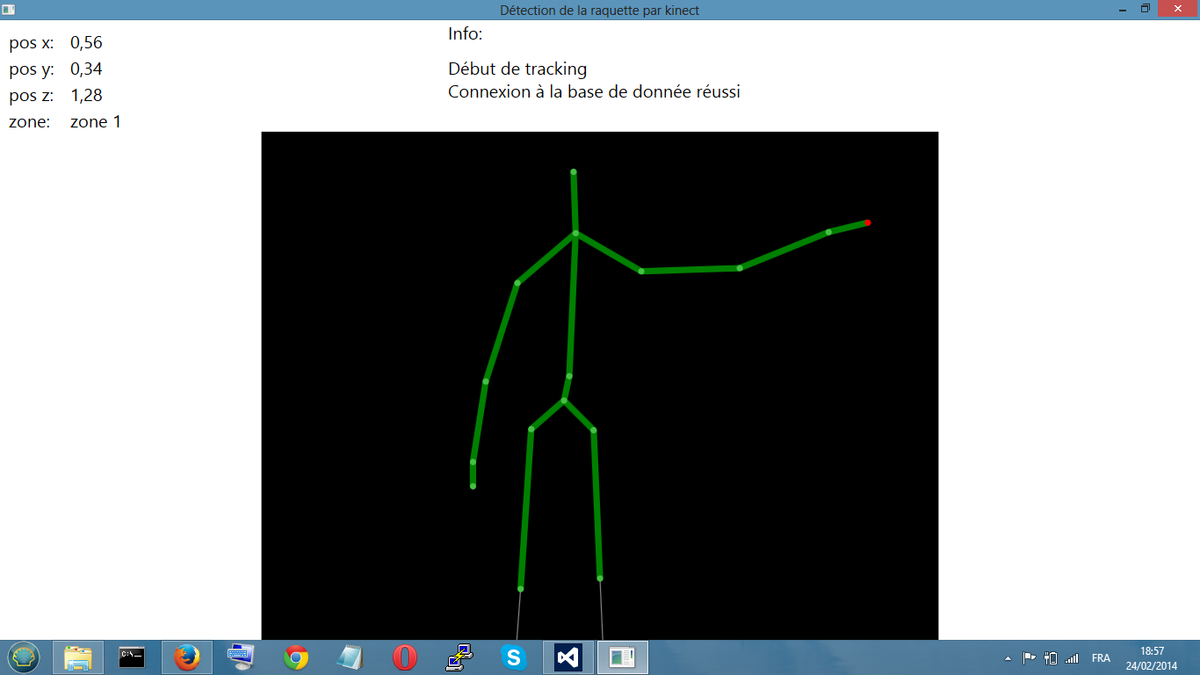The height and width of the screenshot is (675, 1200).
Task: Launch Opera browser from the taskbar
Action: (404, 657)
